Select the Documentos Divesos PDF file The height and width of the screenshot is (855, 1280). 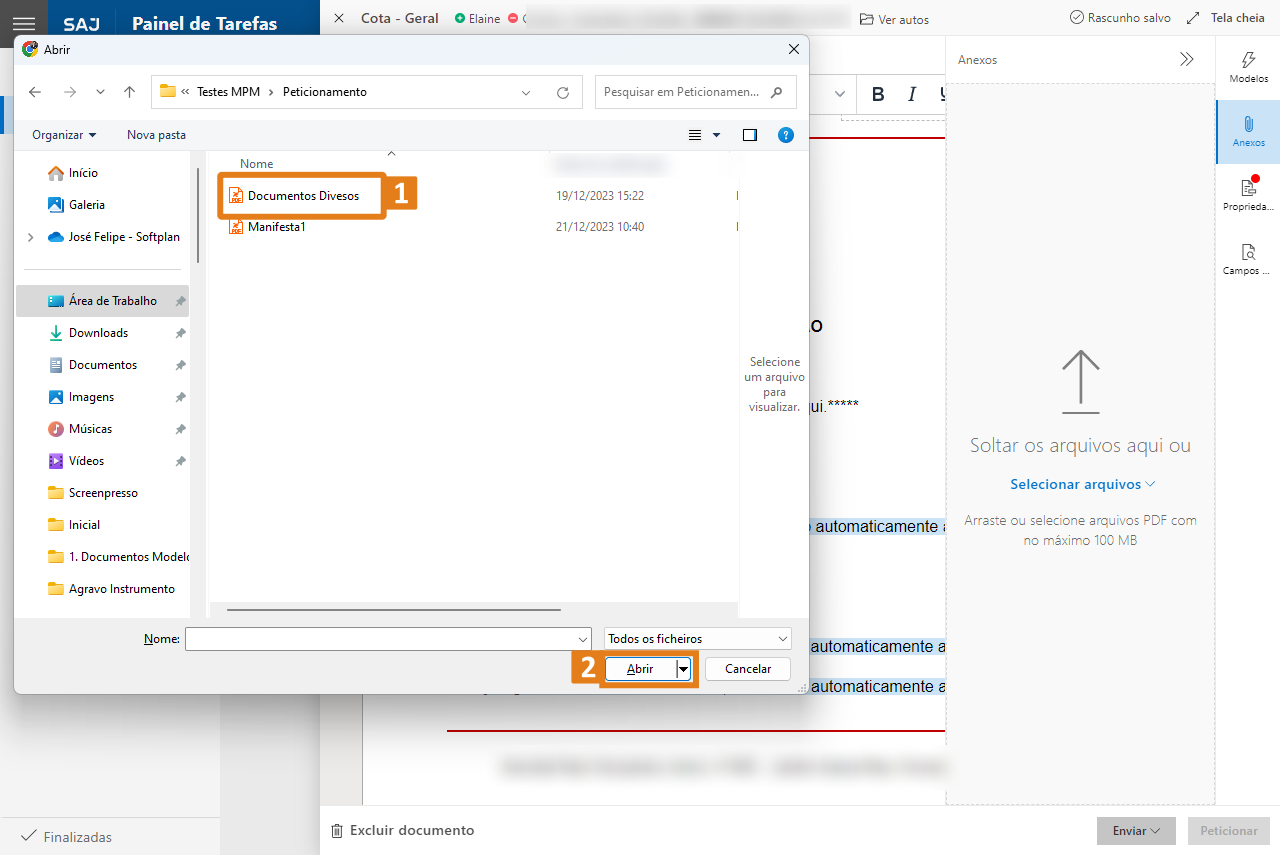point(303,196)
